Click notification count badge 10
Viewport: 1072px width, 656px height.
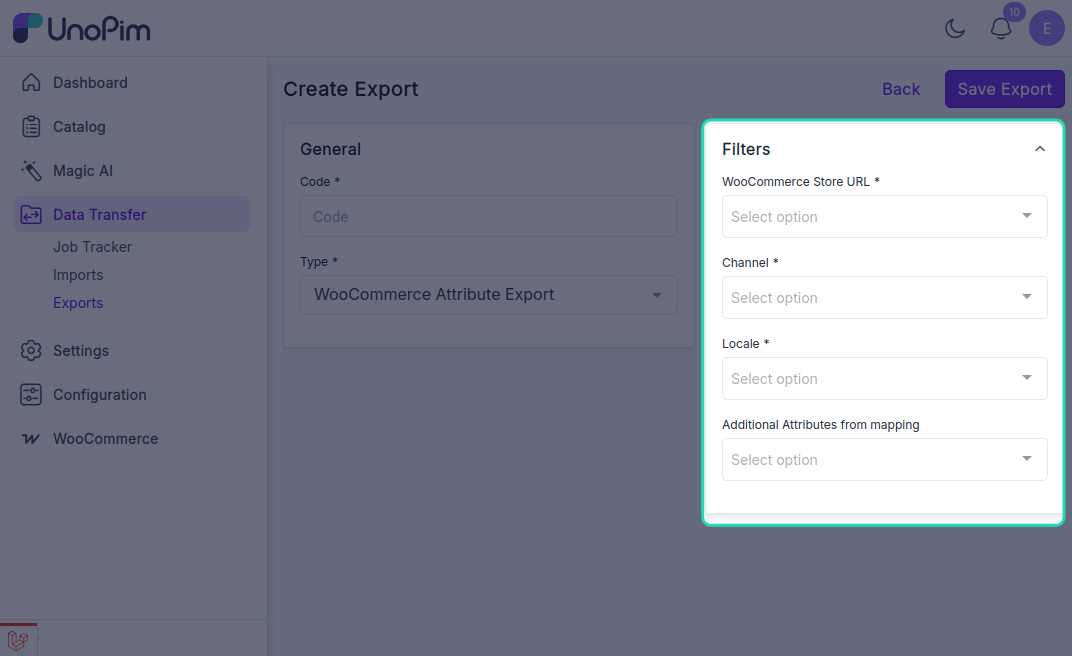(1014, 12)
